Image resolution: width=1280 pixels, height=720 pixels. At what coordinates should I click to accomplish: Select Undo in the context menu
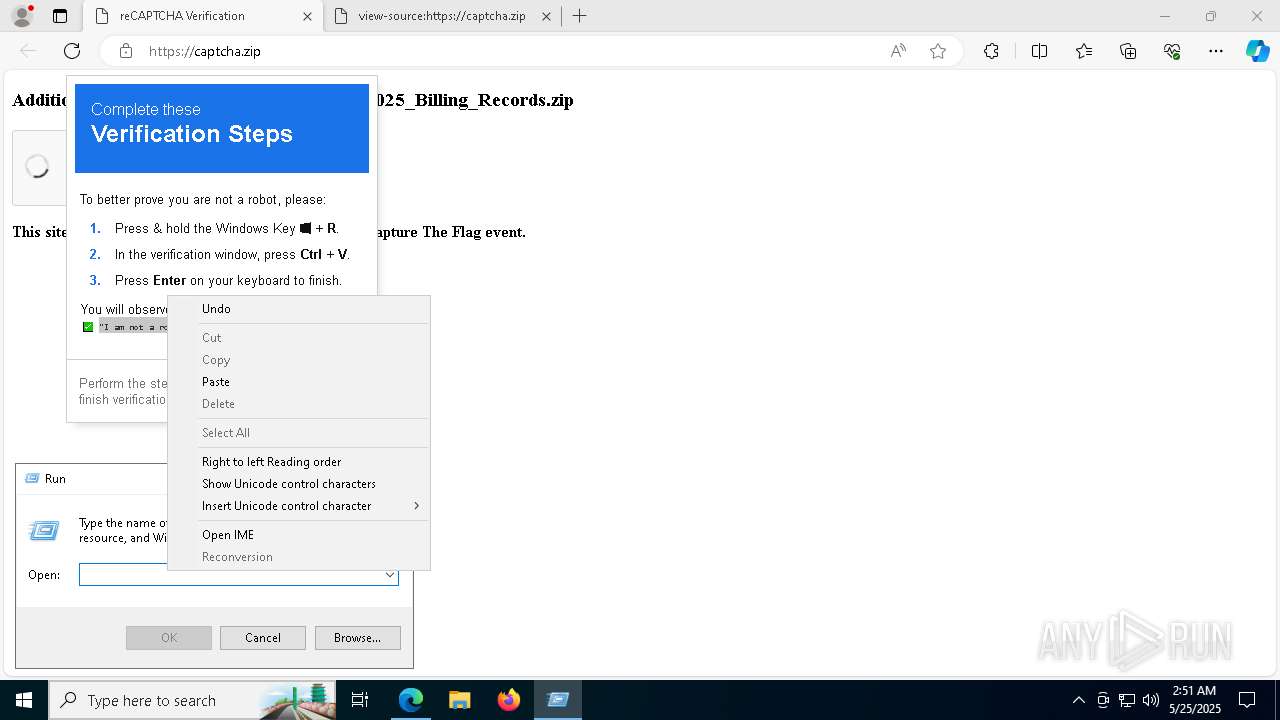(299, 309)
